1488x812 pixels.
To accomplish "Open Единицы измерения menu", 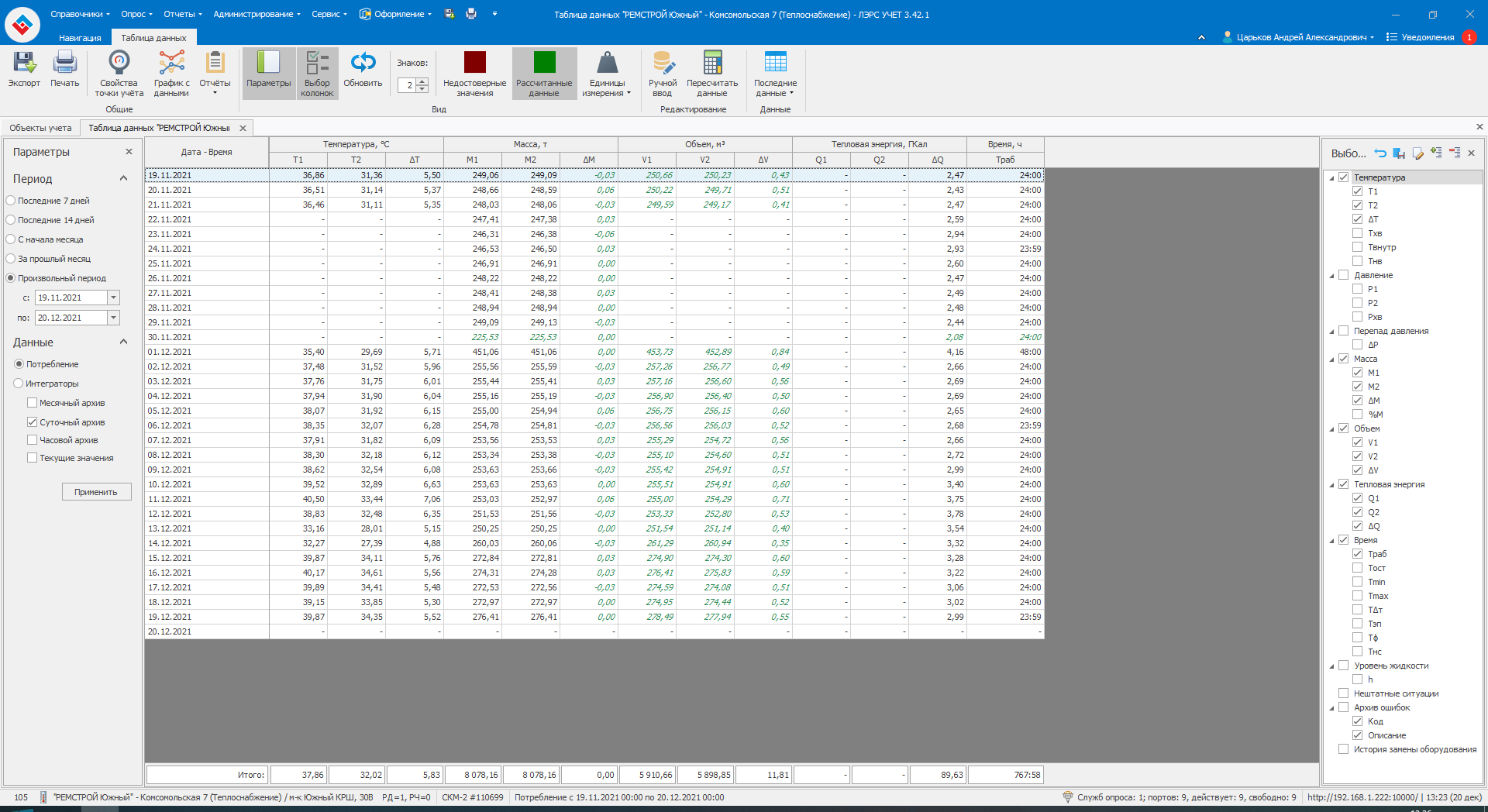I will point(607,74).
